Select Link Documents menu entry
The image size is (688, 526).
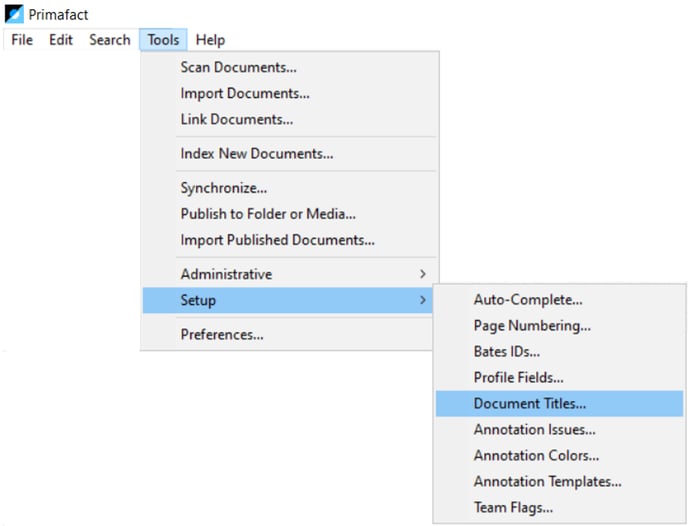coord(290,119)
